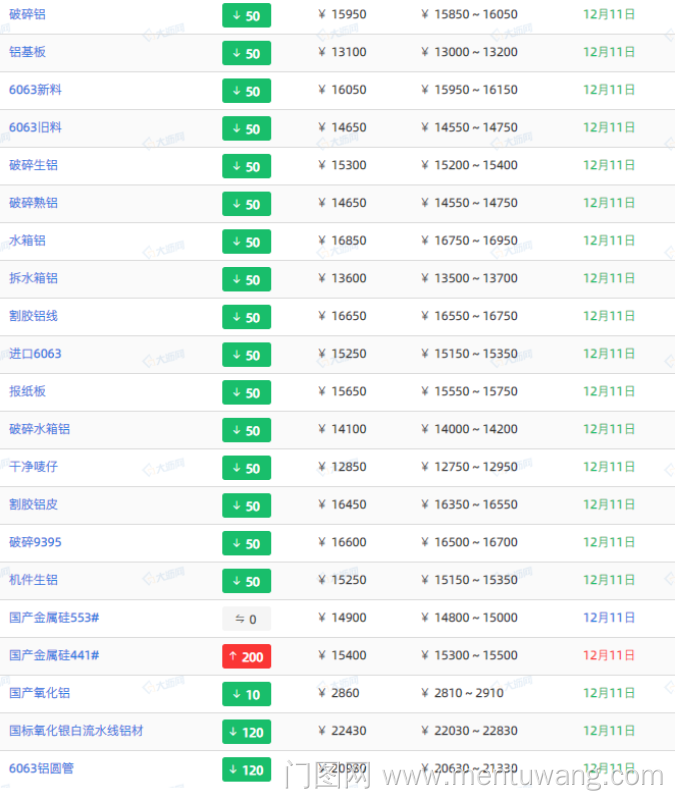Open the 6063新料 price detail link
675x800 pixels.
click(x=35, y=90)
